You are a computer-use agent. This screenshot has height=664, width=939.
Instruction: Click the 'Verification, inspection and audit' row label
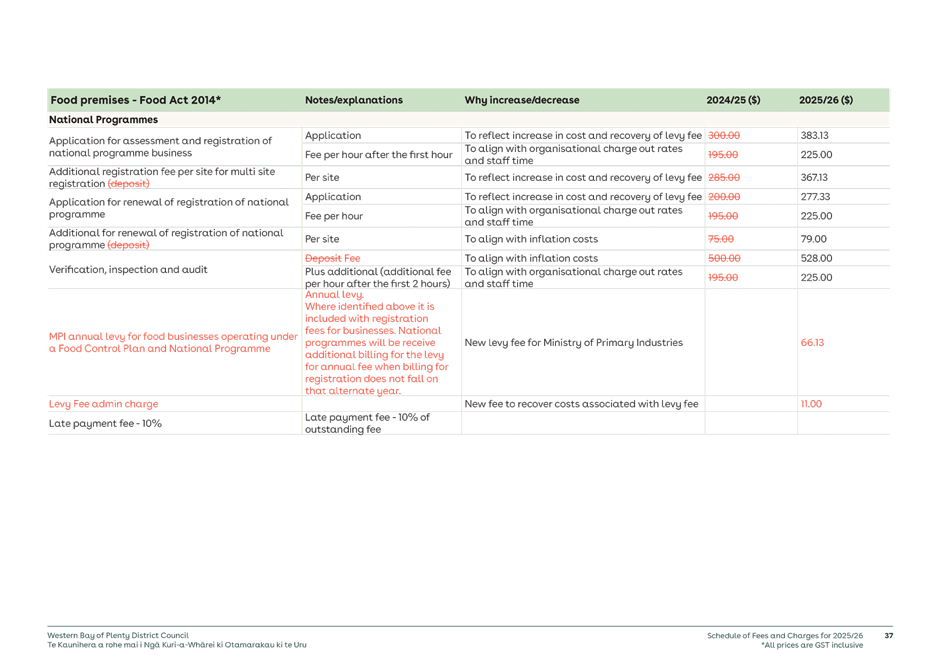click(128, 270)
